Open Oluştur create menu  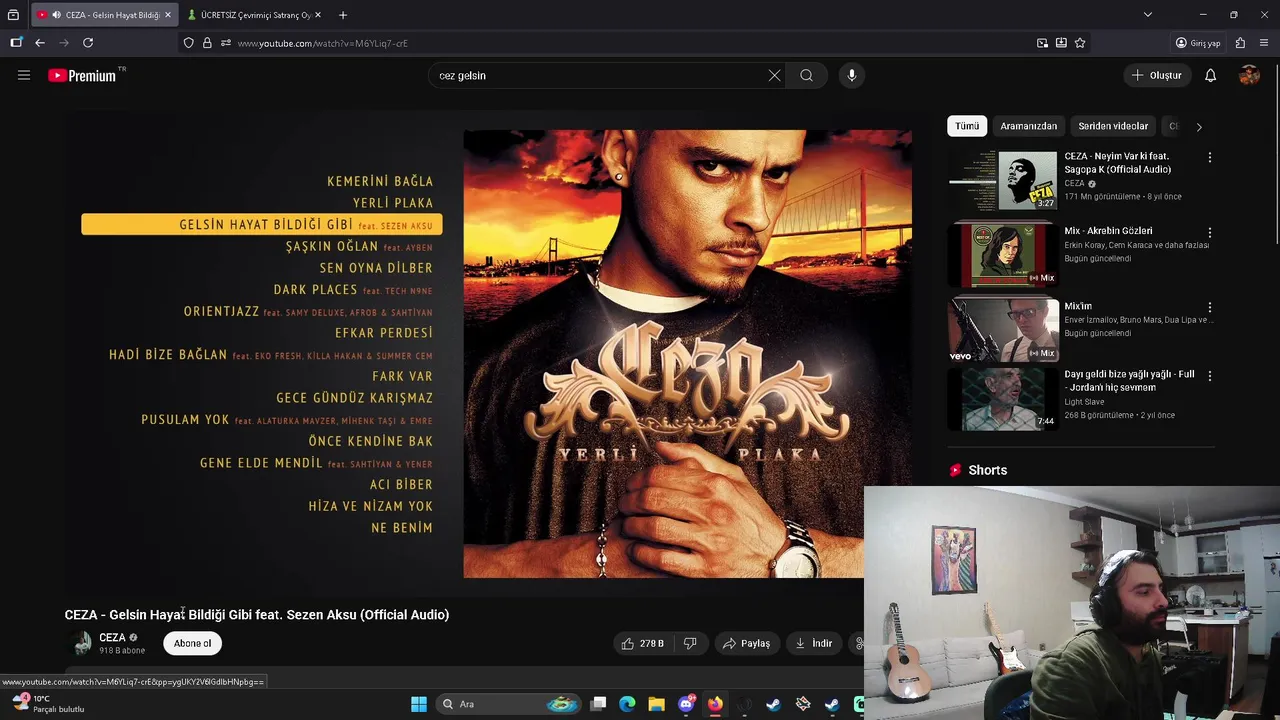pyautogui.click(x=1157, y=75)
